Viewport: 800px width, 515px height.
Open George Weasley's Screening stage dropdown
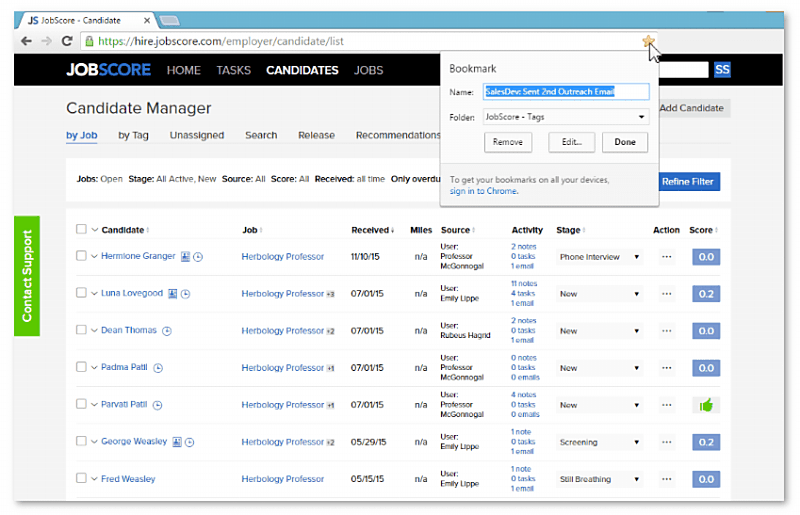(x=599, y=442)
